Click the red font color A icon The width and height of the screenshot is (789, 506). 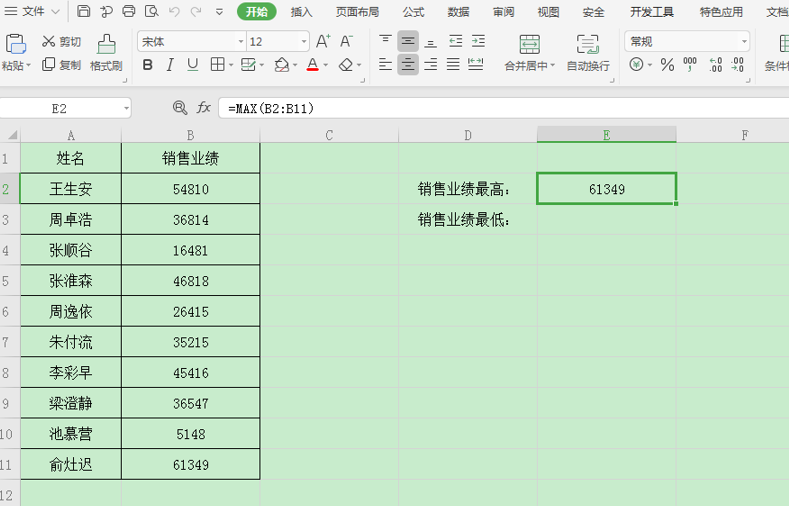[x=312, y=64]
